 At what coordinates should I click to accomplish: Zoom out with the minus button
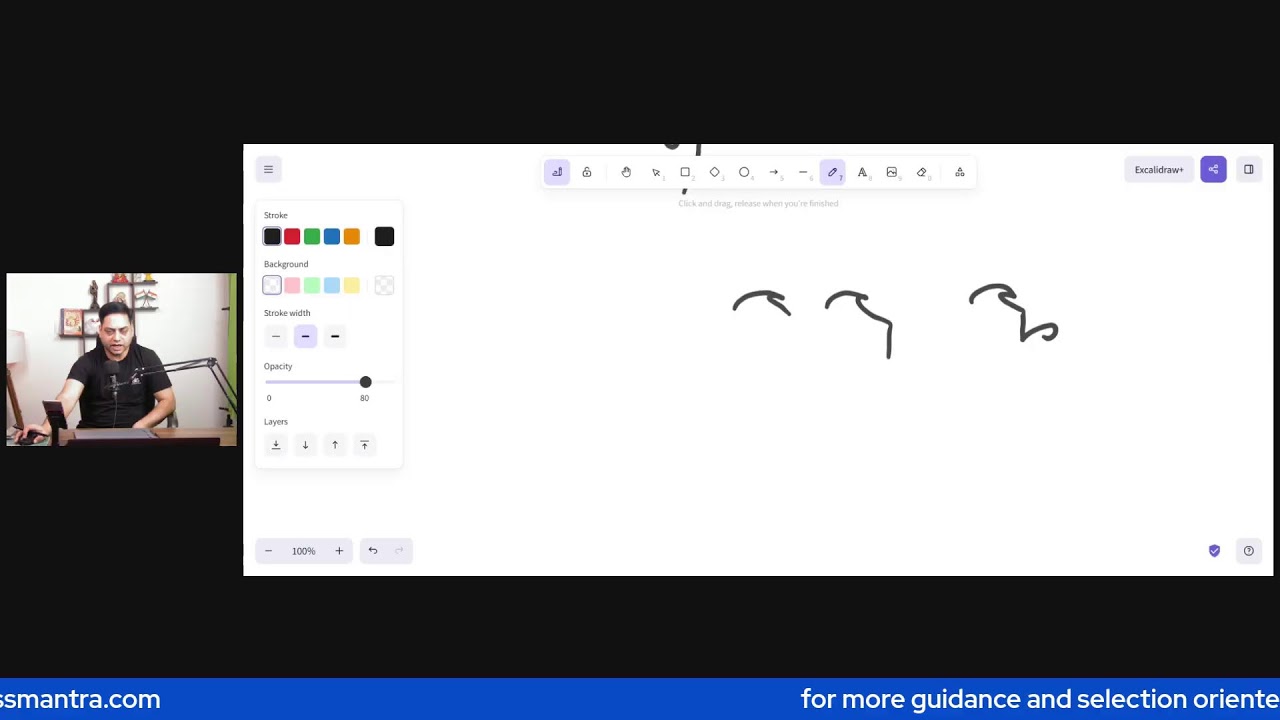[x=268, y=551]
